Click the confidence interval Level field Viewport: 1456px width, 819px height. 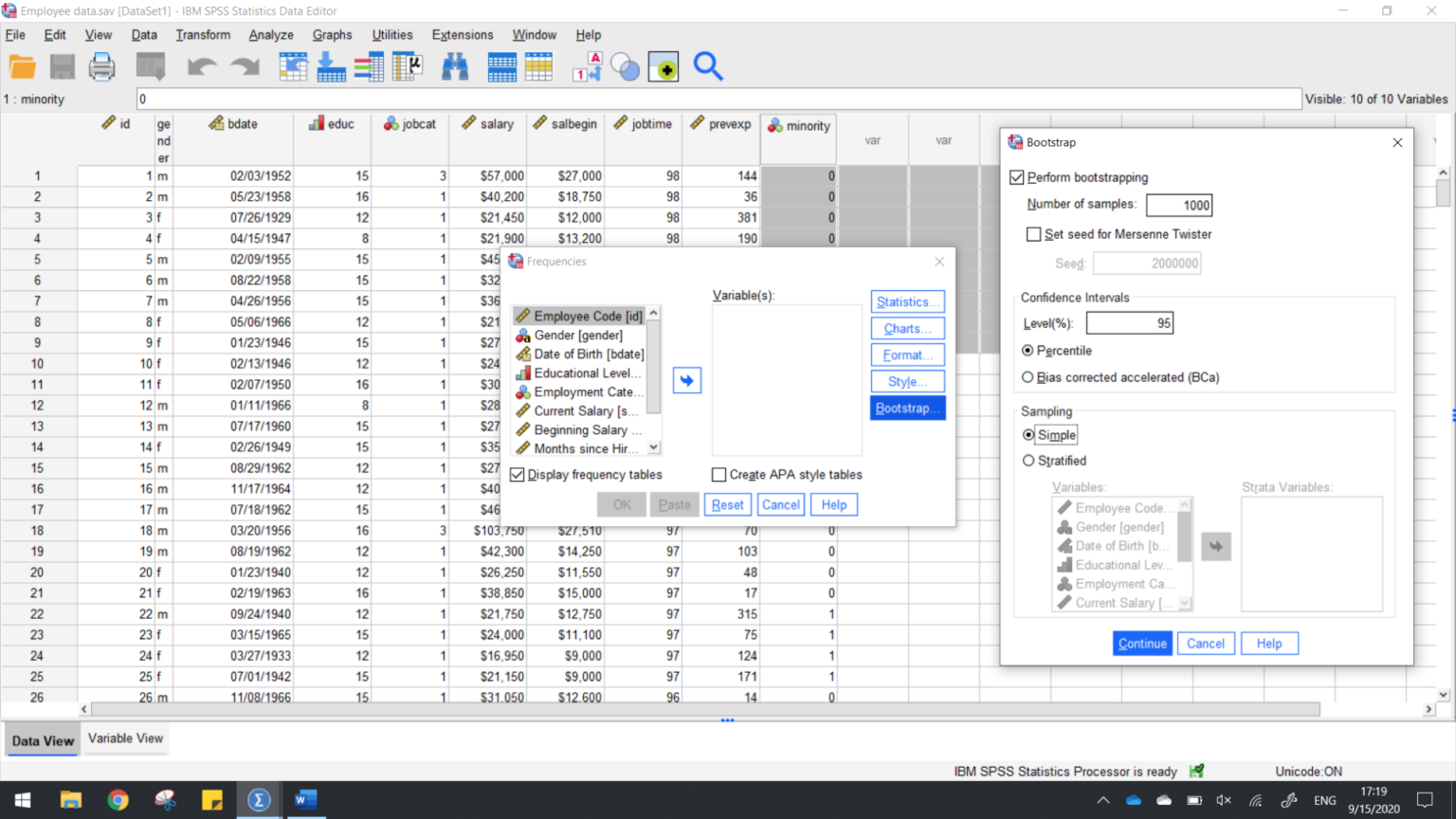pos(1129,322)
